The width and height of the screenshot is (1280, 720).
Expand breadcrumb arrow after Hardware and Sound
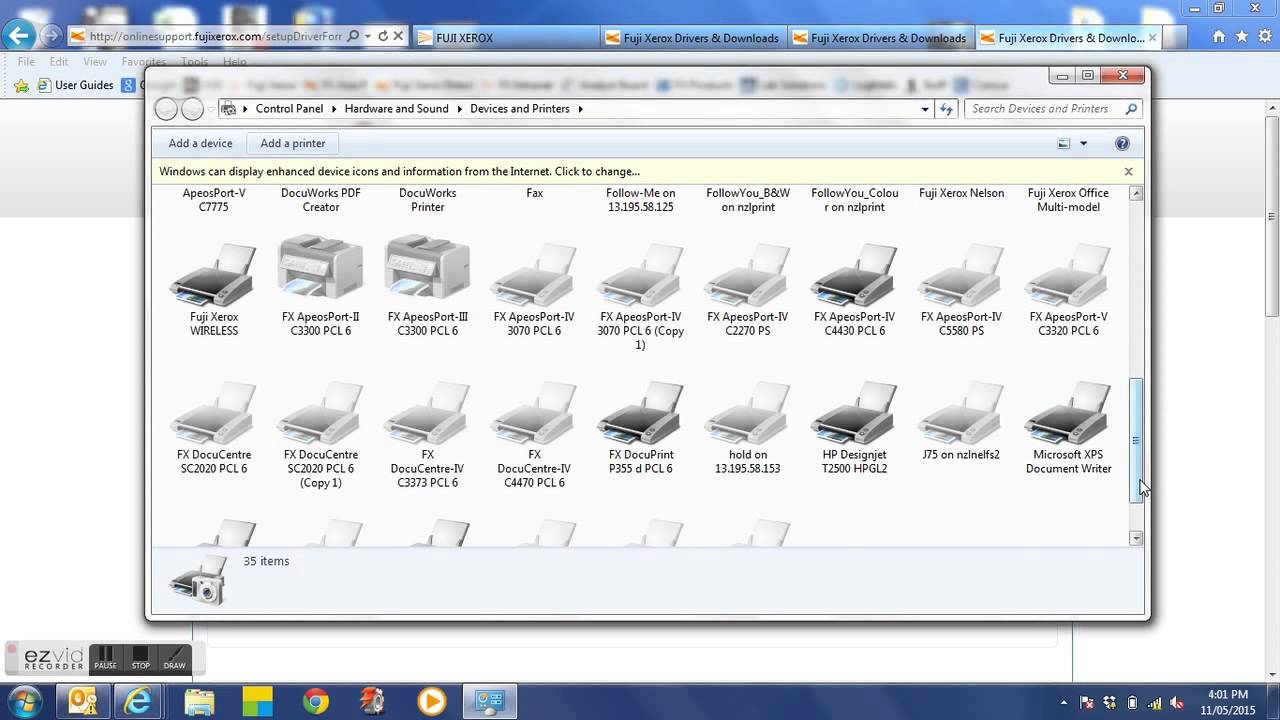click(459, 109)
